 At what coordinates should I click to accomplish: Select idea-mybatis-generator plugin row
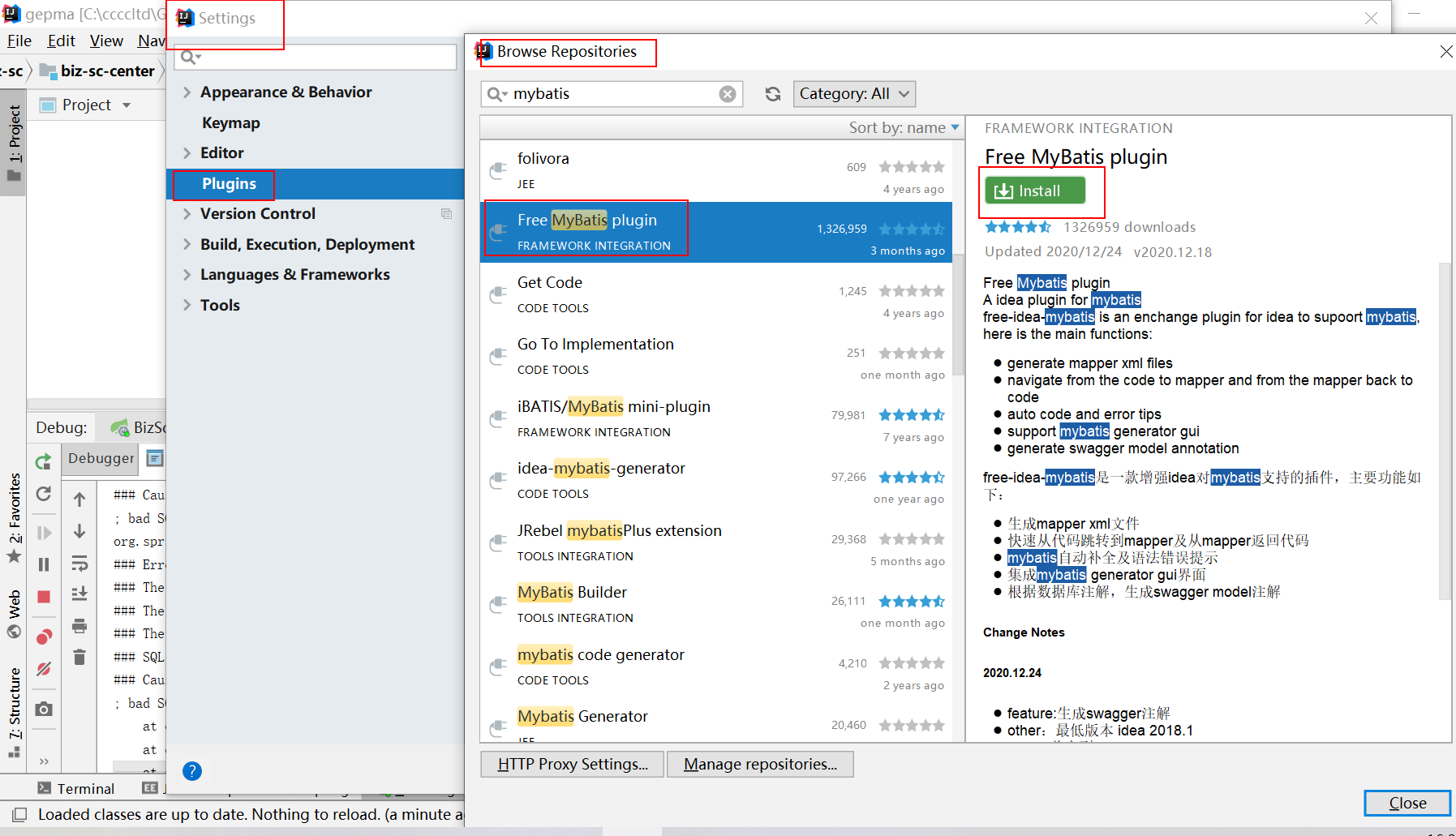pos(716,481)
